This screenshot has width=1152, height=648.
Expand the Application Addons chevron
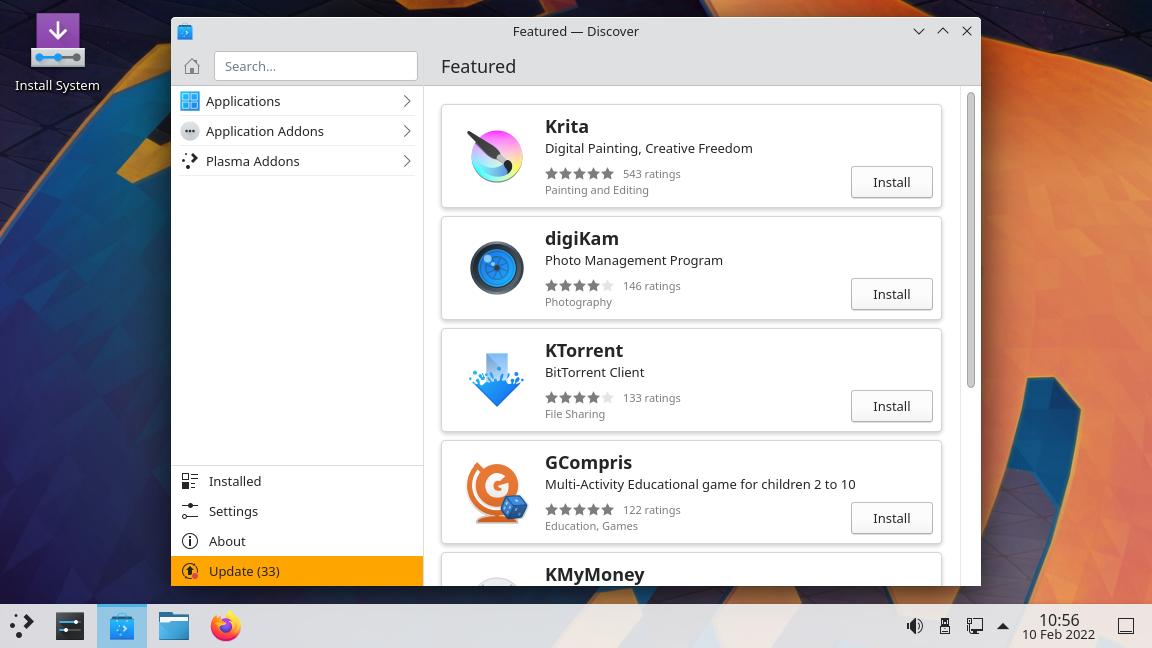tap(406, 132)
